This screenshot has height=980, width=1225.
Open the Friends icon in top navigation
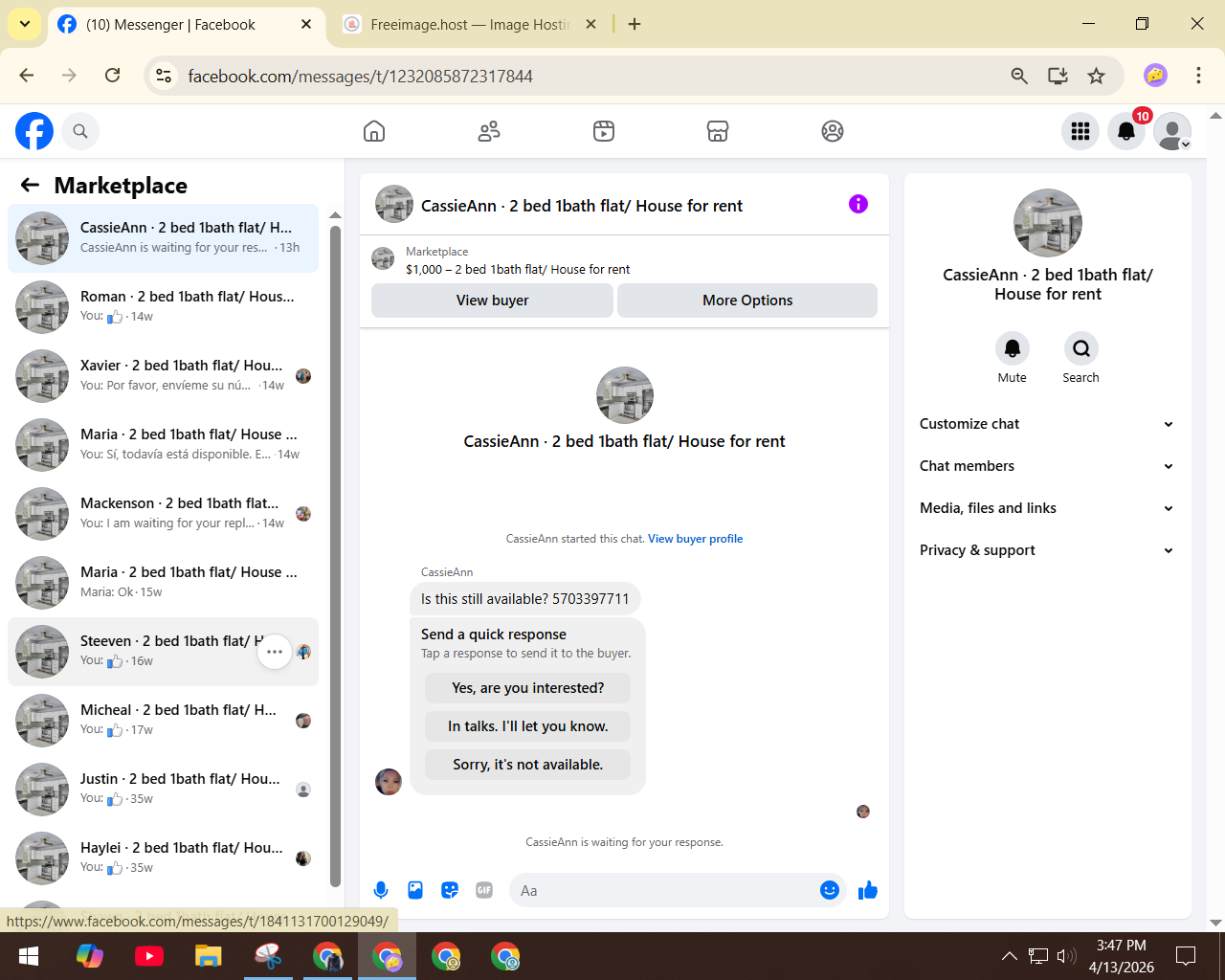coord(489,131)
